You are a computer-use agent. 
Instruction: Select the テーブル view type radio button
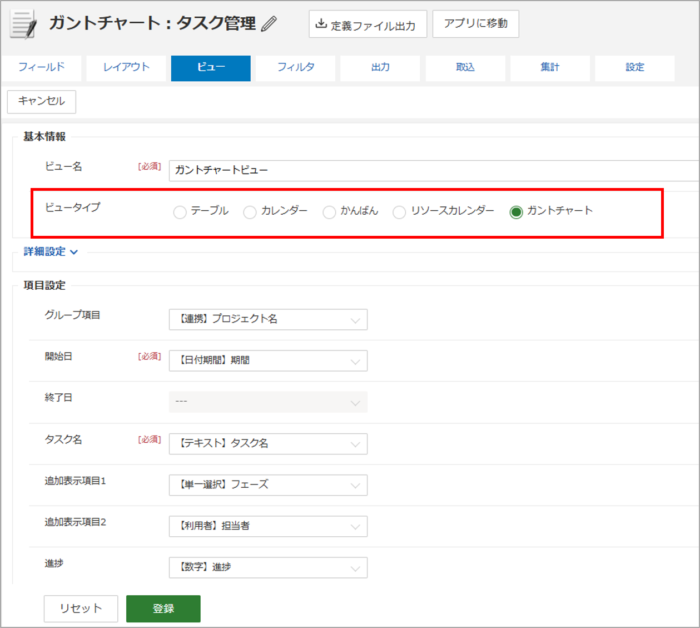180,212
